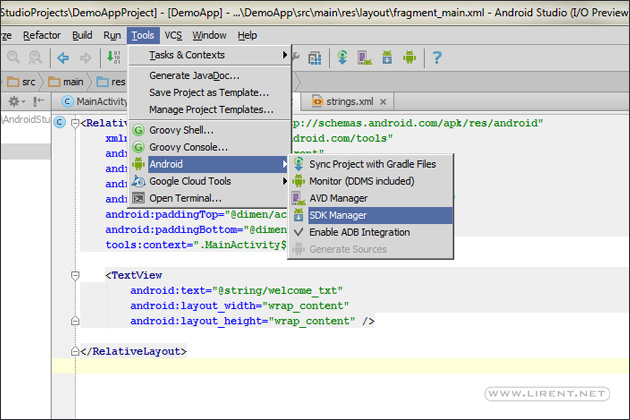The width and height of the screenshot is (630, 420).
Task: Navigate forward with the right arrow
Action: pos(85,58)
